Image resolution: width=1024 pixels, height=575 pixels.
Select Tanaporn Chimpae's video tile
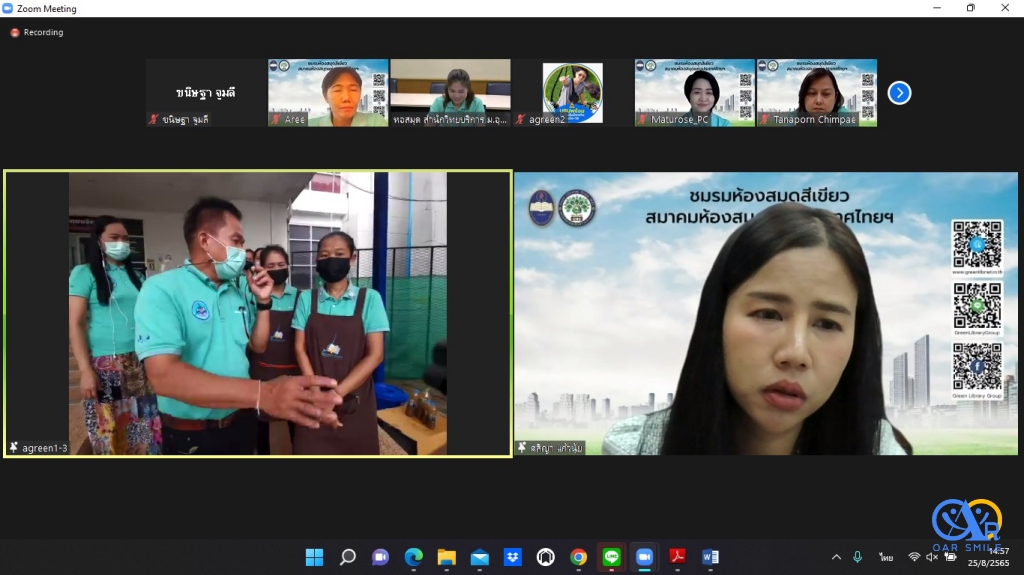[x=816, y=92]
